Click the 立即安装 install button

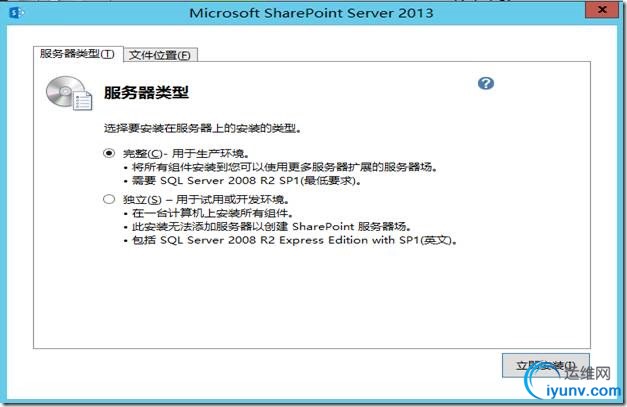click(545, 365)
